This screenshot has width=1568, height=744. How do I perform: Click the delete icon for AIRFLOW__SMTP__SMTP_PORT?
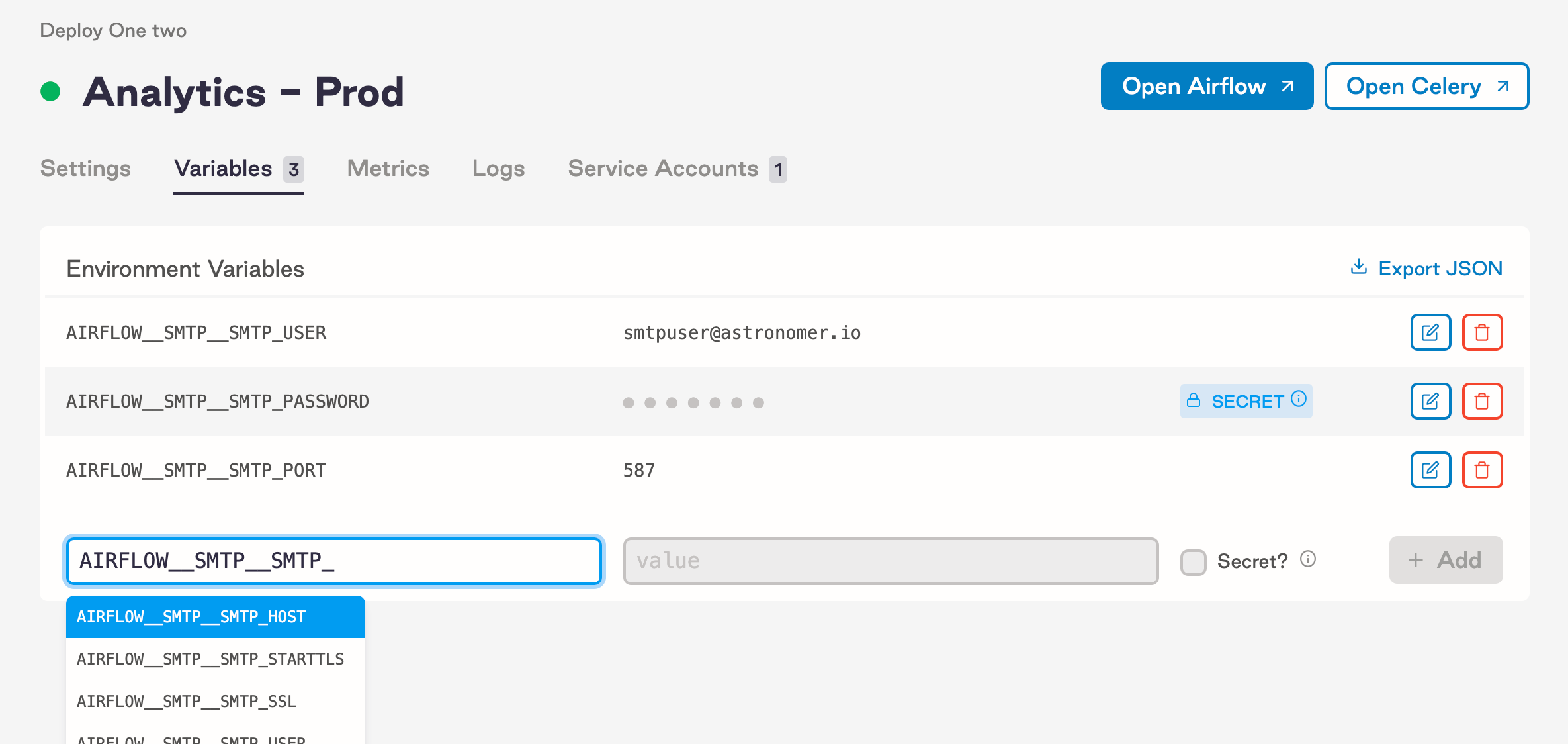tap(1482, 470)
